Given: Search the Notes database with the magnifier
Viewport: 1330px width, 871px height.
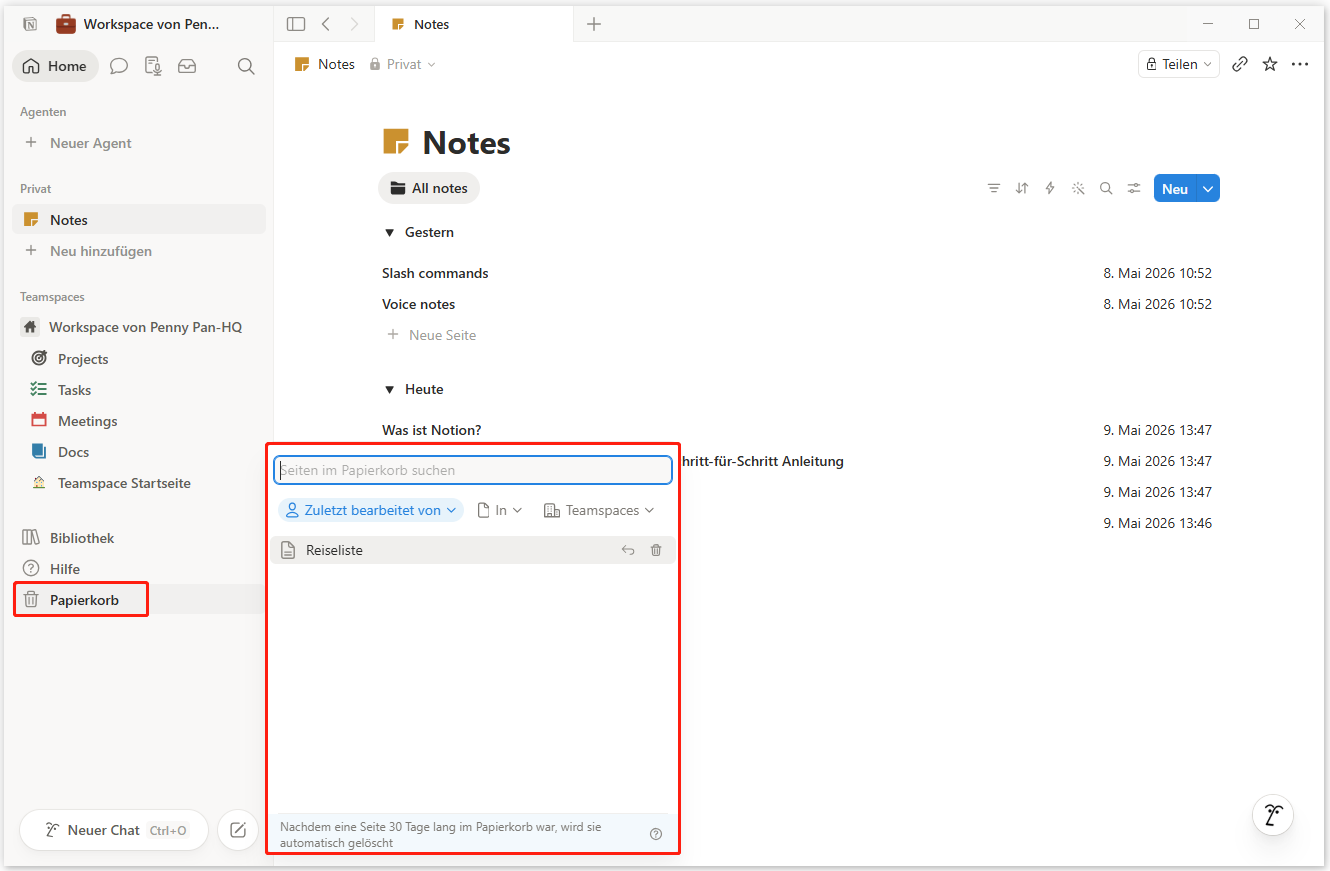Looking at the screenshot, I should 1106,188.
